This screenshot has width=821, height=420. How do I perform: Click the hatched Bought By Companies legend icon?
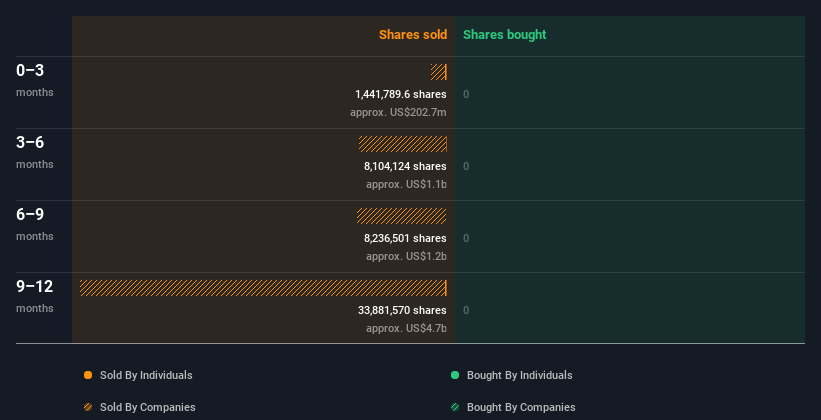pos(455,407)
